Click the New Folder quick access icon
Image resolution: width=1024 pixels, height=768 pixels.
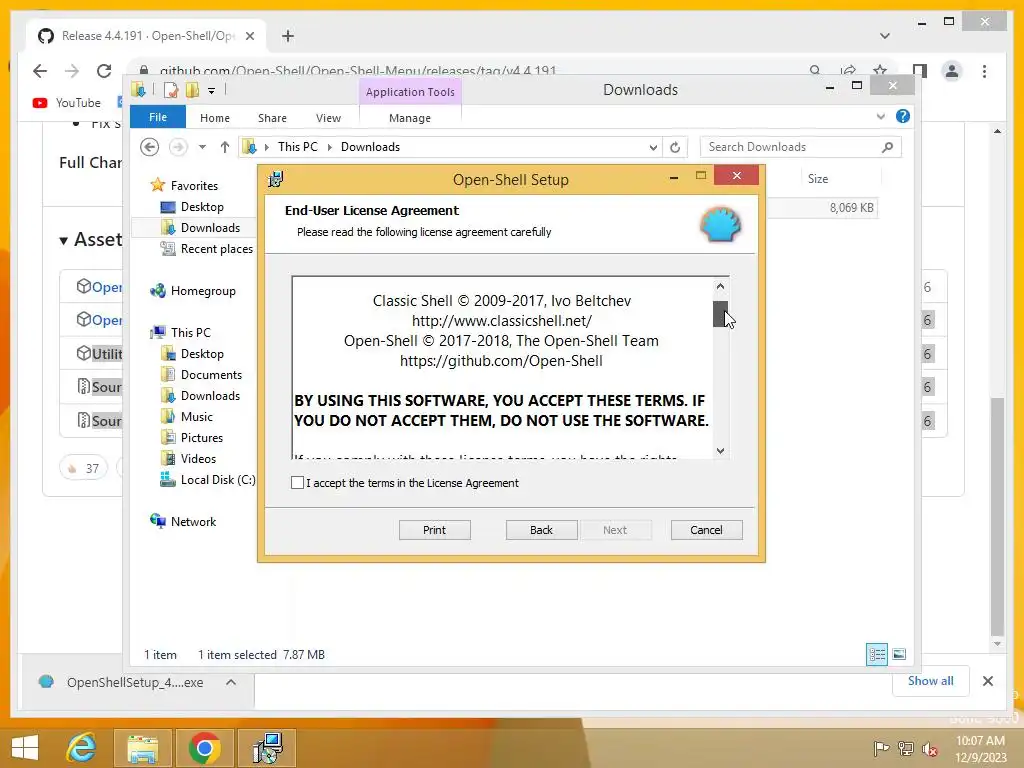[x=192, y=90]
